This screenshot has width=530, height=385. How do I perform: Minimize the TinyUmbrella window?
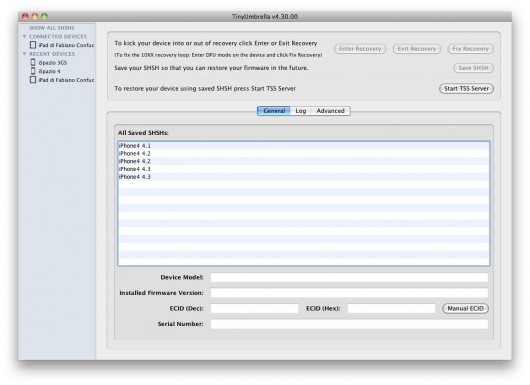(x=35, y=16)
